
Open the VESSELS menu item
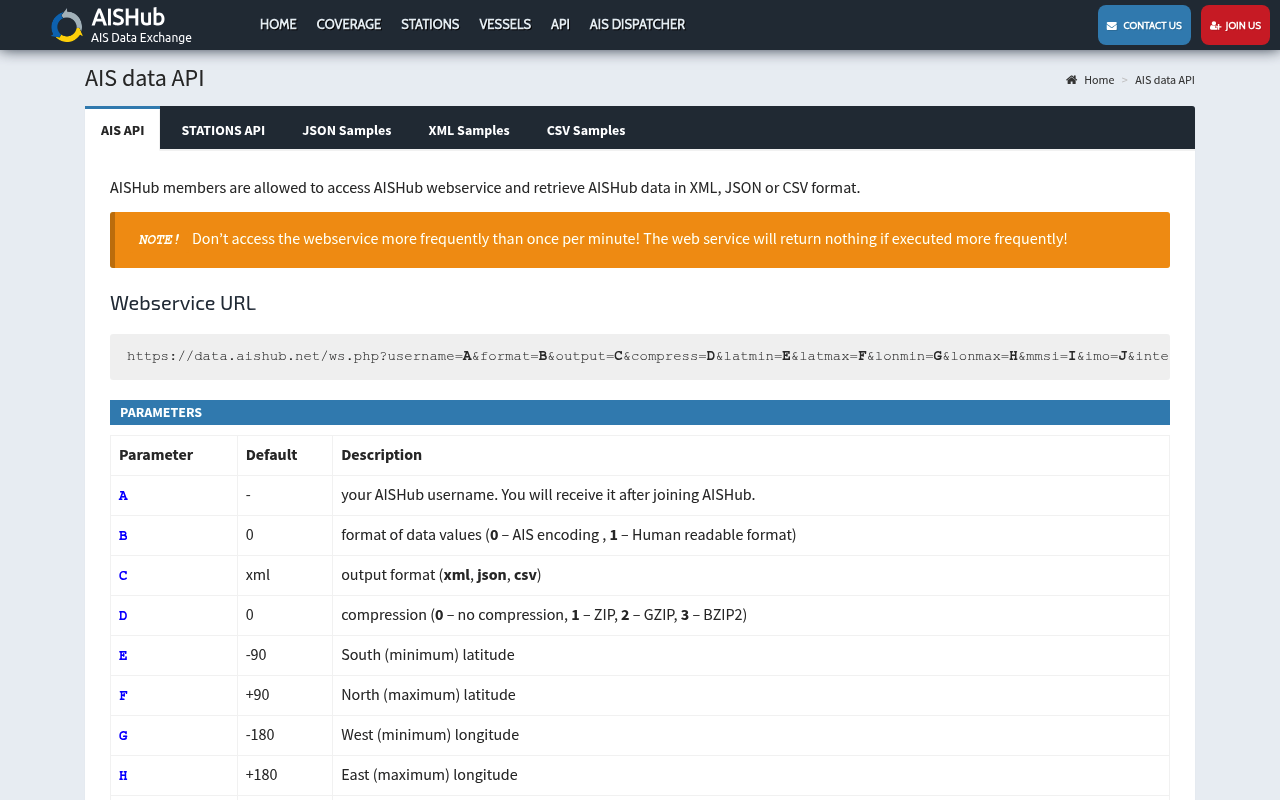(505, 24)
